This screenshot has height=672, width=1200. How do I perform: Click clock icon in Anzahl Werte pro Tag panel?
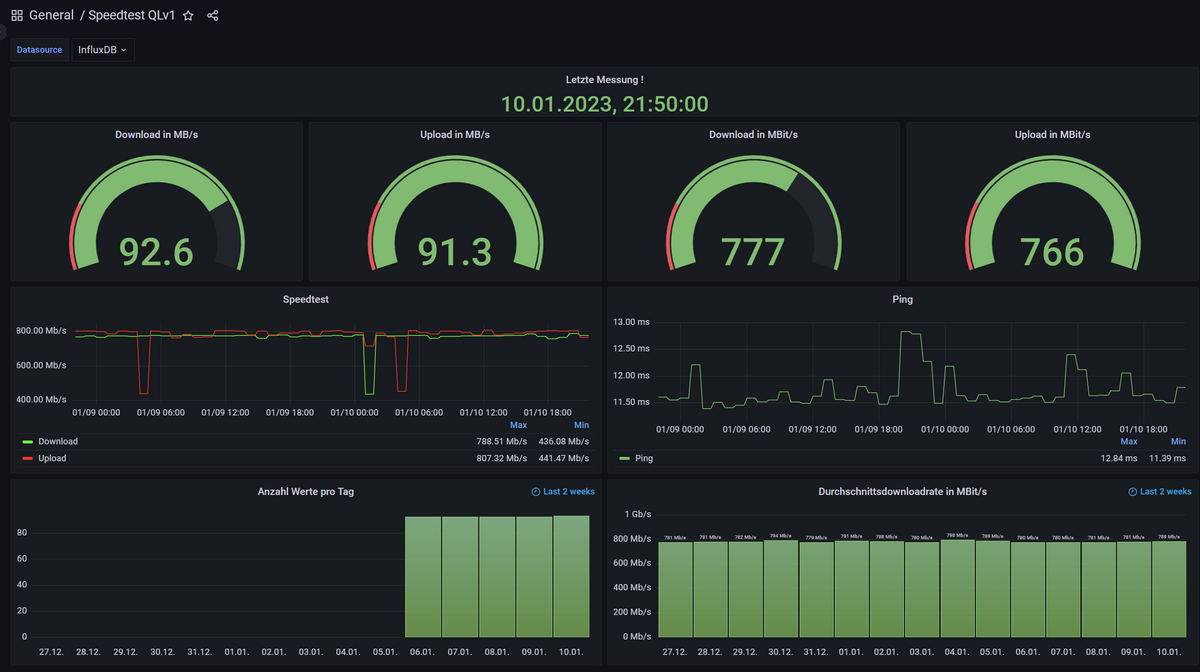pyautogui.click(x=536, y=492)
